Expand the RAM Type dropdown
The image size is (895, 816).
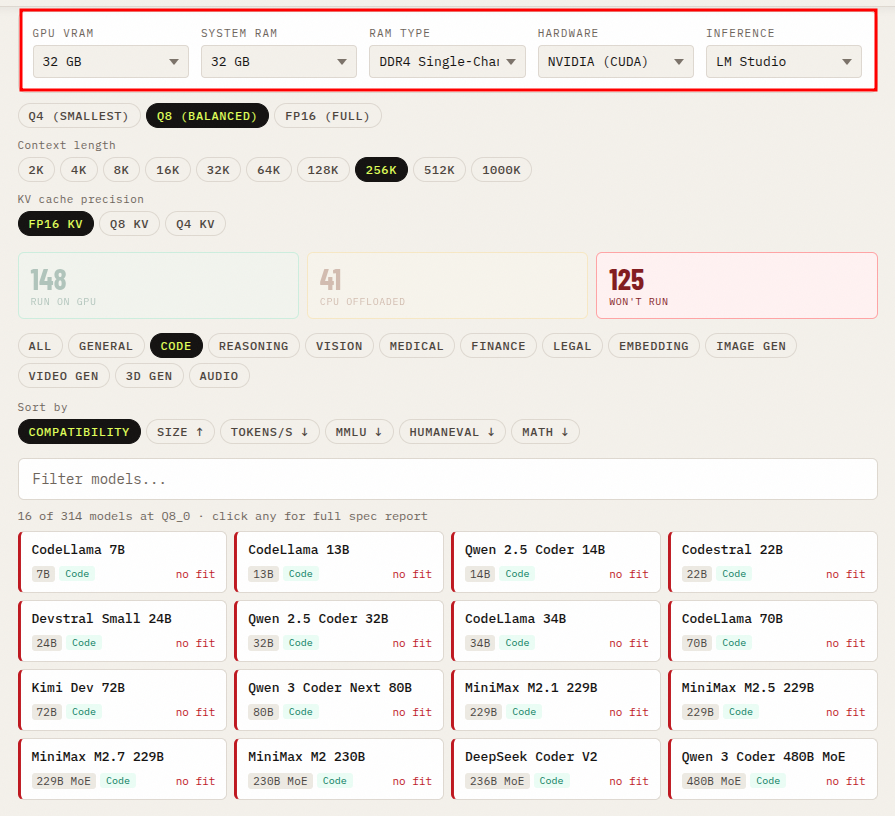tap(447, 62)
